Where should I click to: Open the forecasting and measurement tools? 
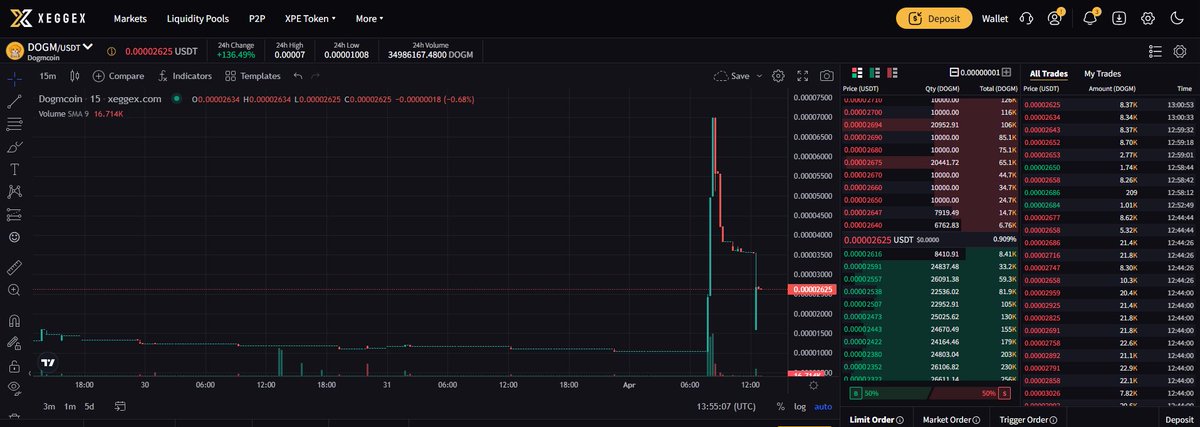[x=14, y=214]
